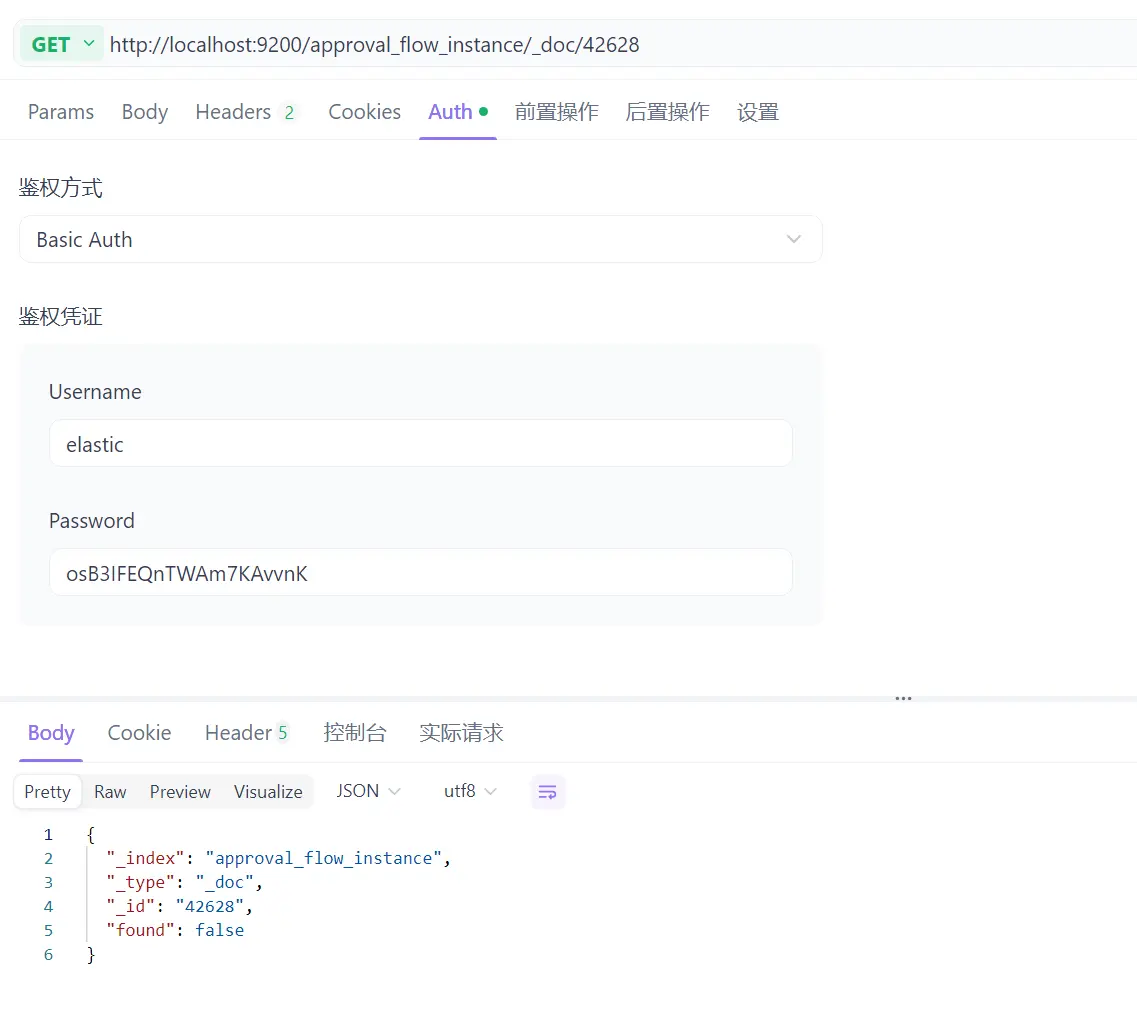Switch to the Body request tab
The width and height of the screenshot is (1137, 1014).
coord(144,111)
